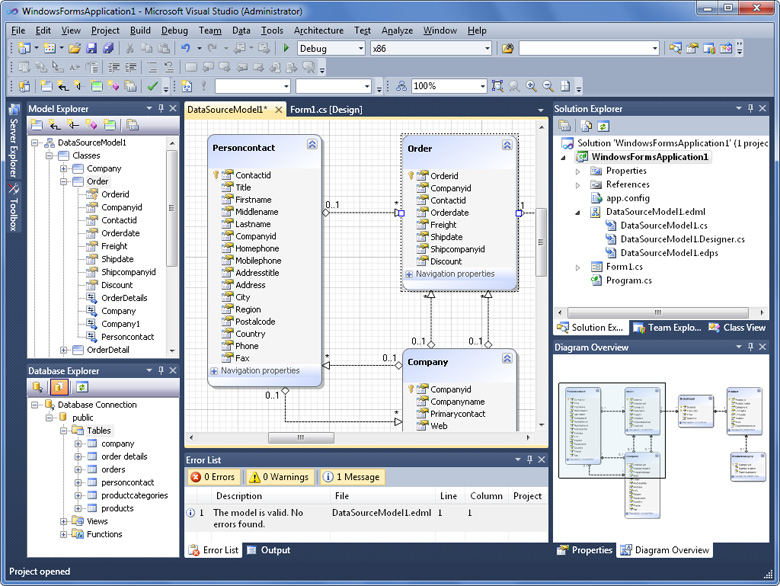Toggle the 1 Message filter

click(x=352, y=477)
